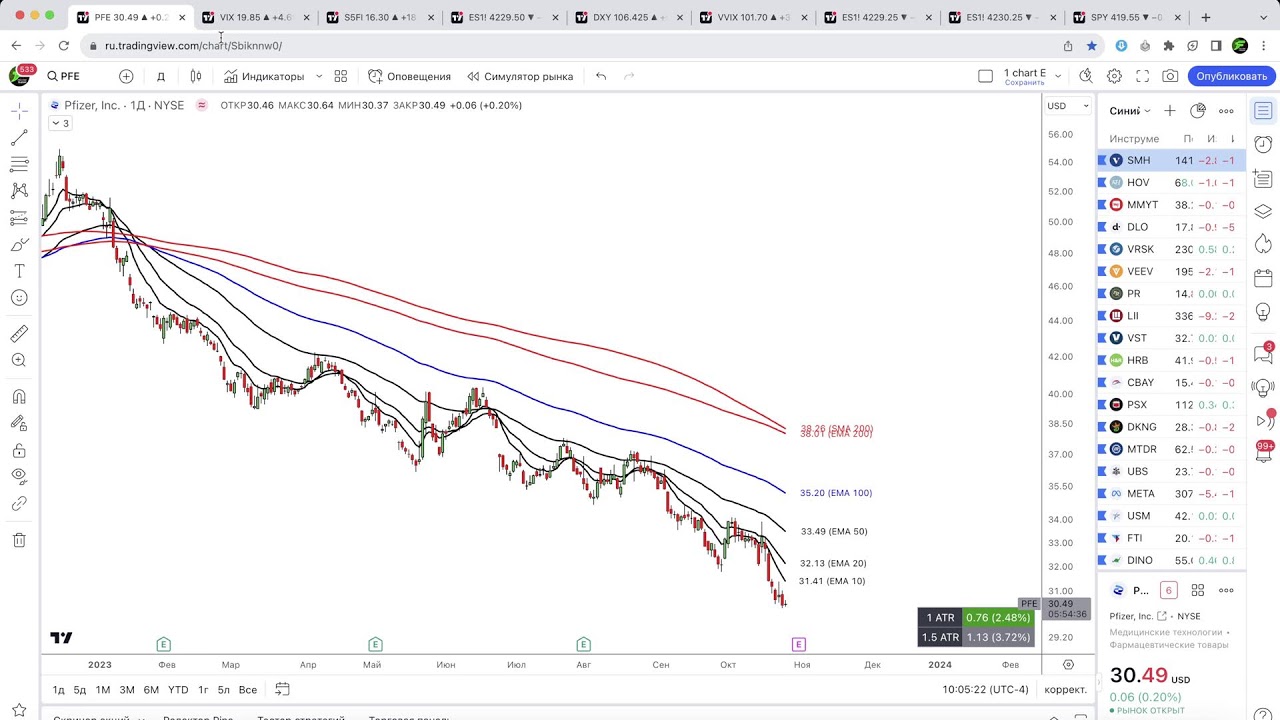The height and width of the screenshot is (720, 1280).
Task: Select the ruler measure tool
Action: [19, 334]
